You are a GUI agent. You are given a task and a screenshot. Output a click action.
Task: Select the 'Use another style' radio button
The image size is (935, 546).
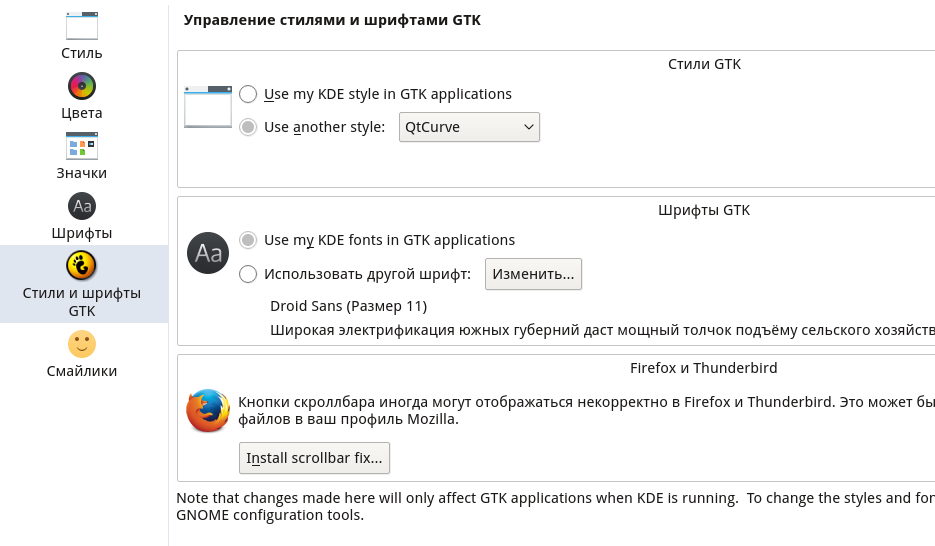click(249, 127)
